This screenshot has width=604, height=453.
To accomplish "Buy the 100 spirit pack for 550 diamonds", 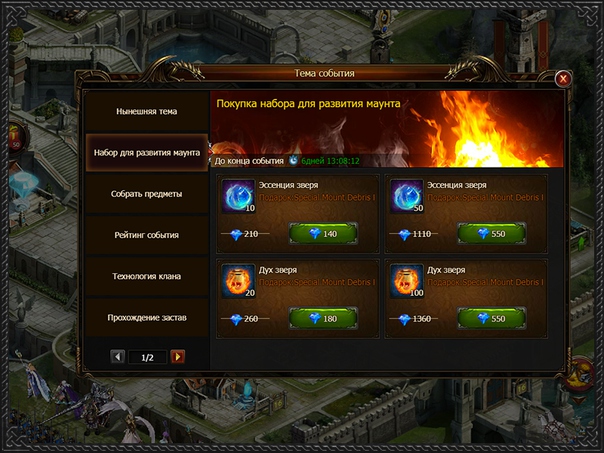I will click(492, 318).
